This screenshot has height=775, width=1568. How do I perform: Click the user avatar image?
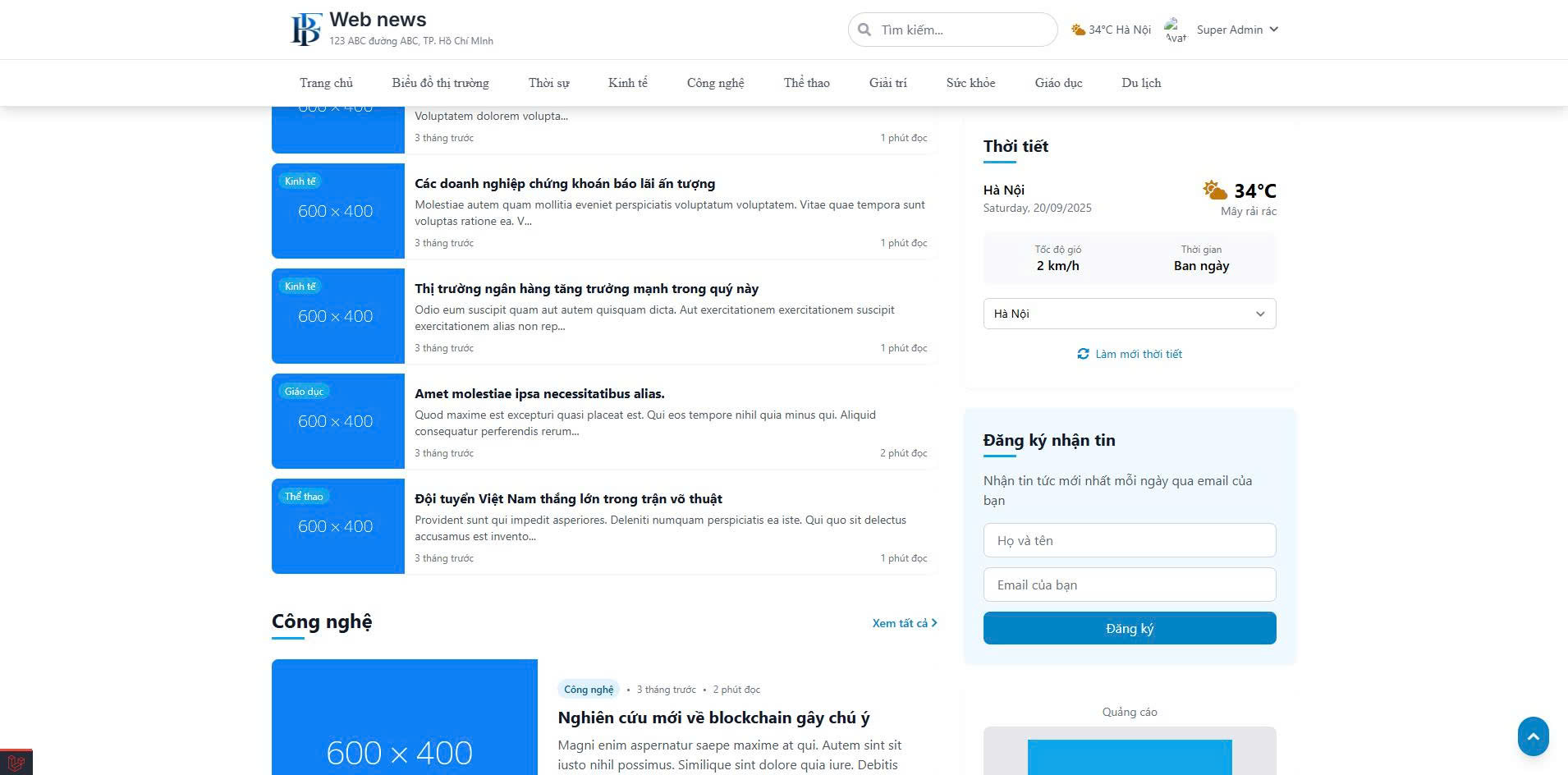1176,30
